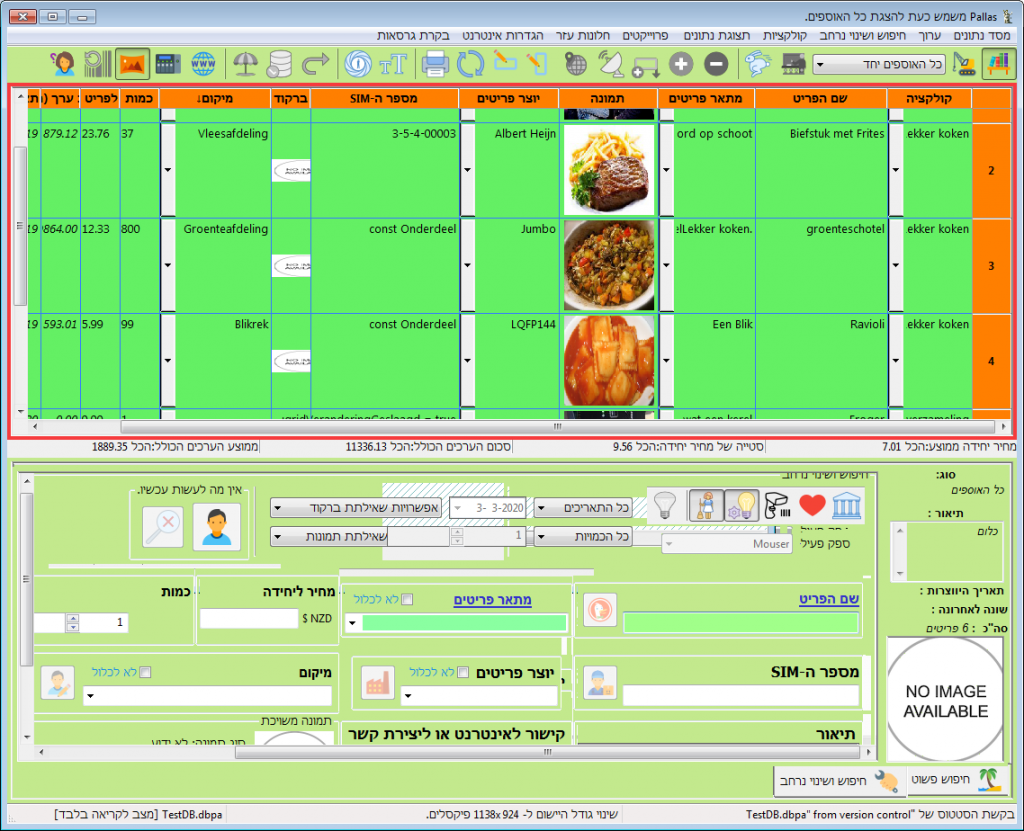The width and height of the screenshot is (1024, 831).
Task: Click the barcode scanner icon in search panel
Action: coord(777,506)
